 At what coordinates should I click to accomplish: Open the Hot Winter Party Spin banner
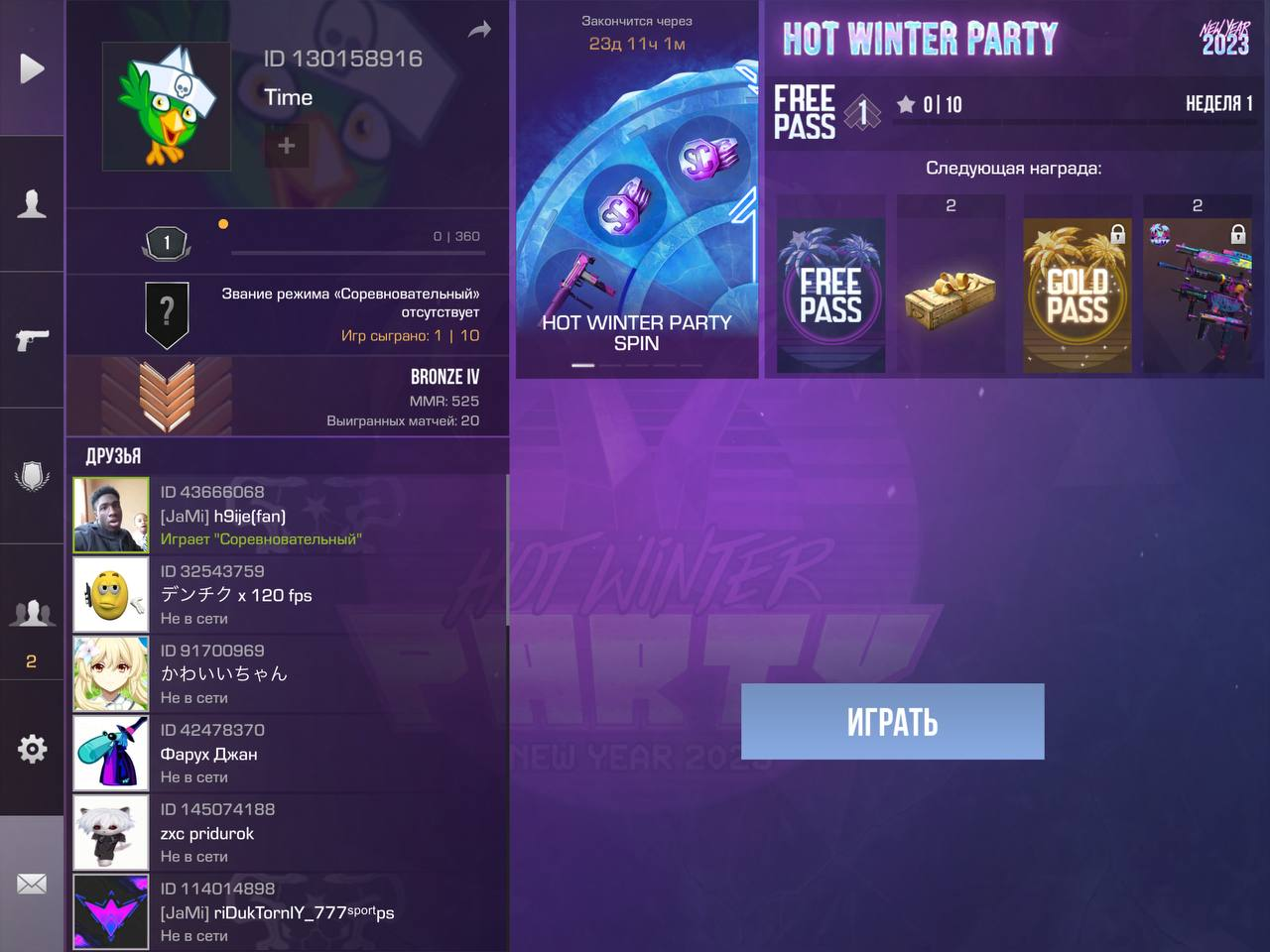click(637, 189)
